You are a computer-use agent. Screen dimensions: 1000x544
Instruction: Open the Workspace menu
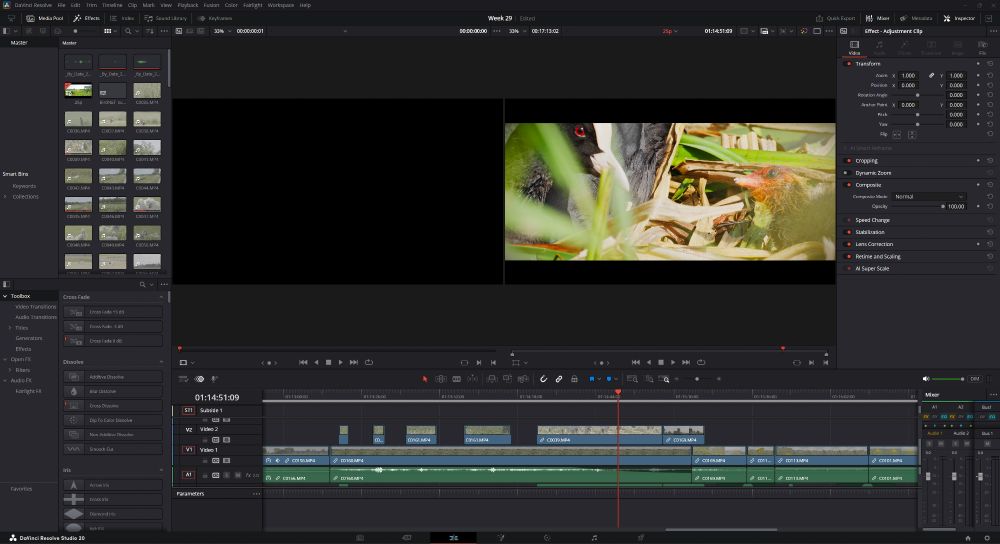click(281, 5)
